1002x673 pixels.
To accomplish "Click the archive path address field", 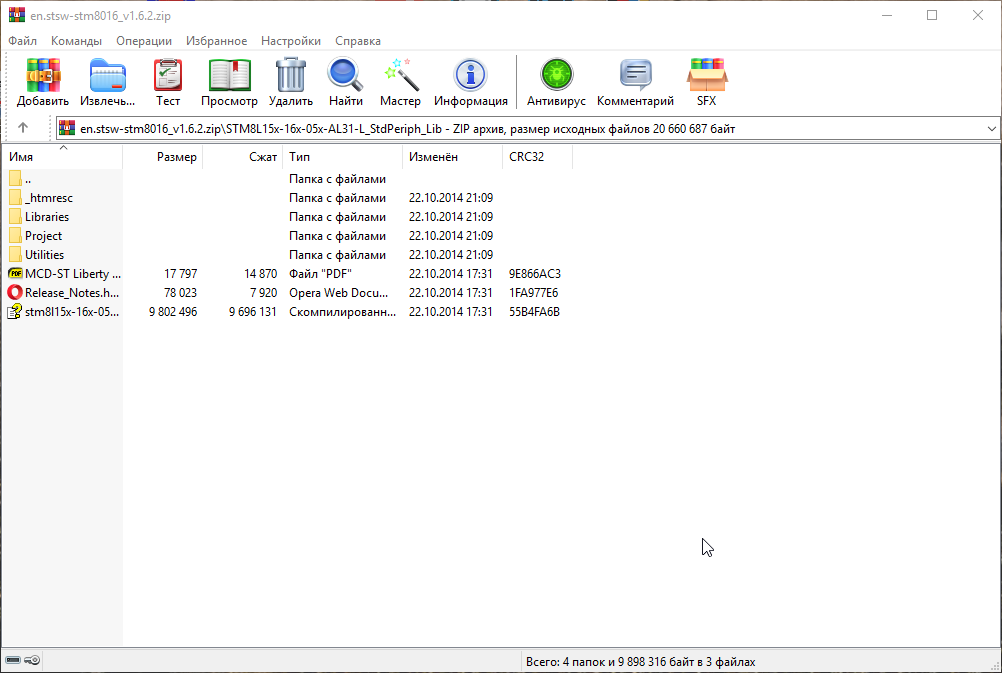I will (x=527, y=128).
